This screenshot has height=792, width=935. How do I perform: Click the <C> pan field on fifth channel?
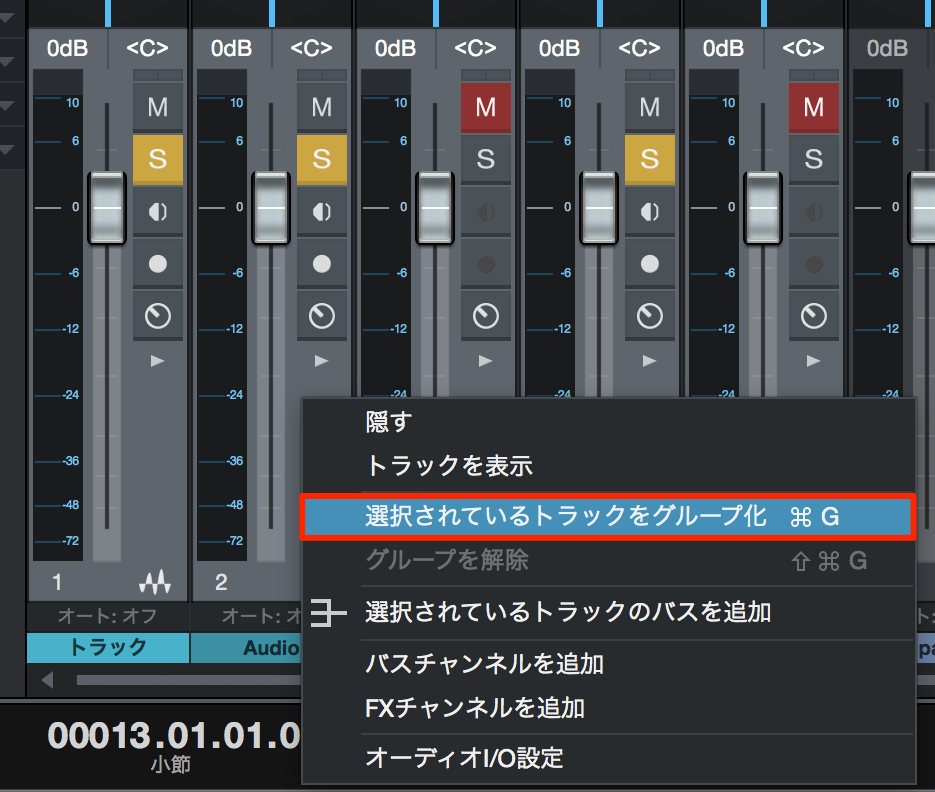click(x=804, y=48)
